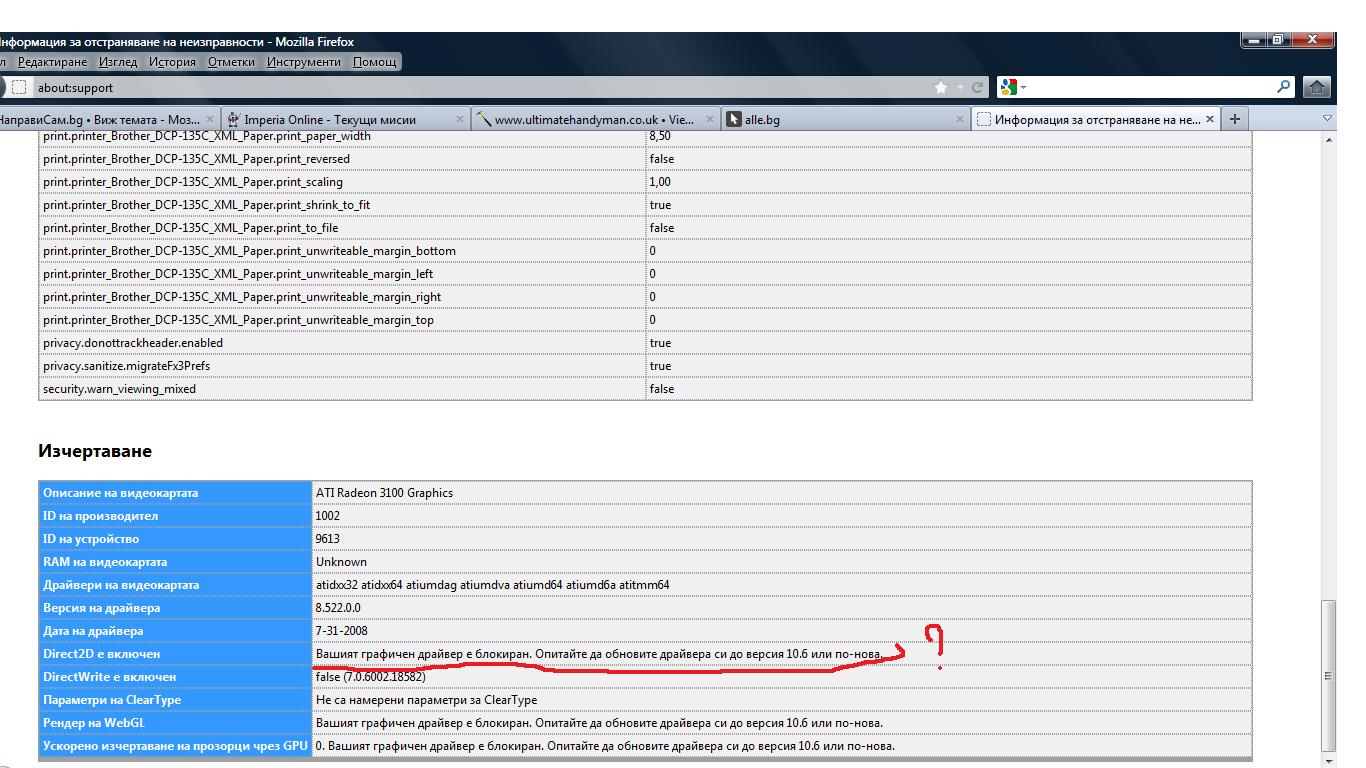
Task: Click the magnifier search icon
Action: tap(1284, 88)
